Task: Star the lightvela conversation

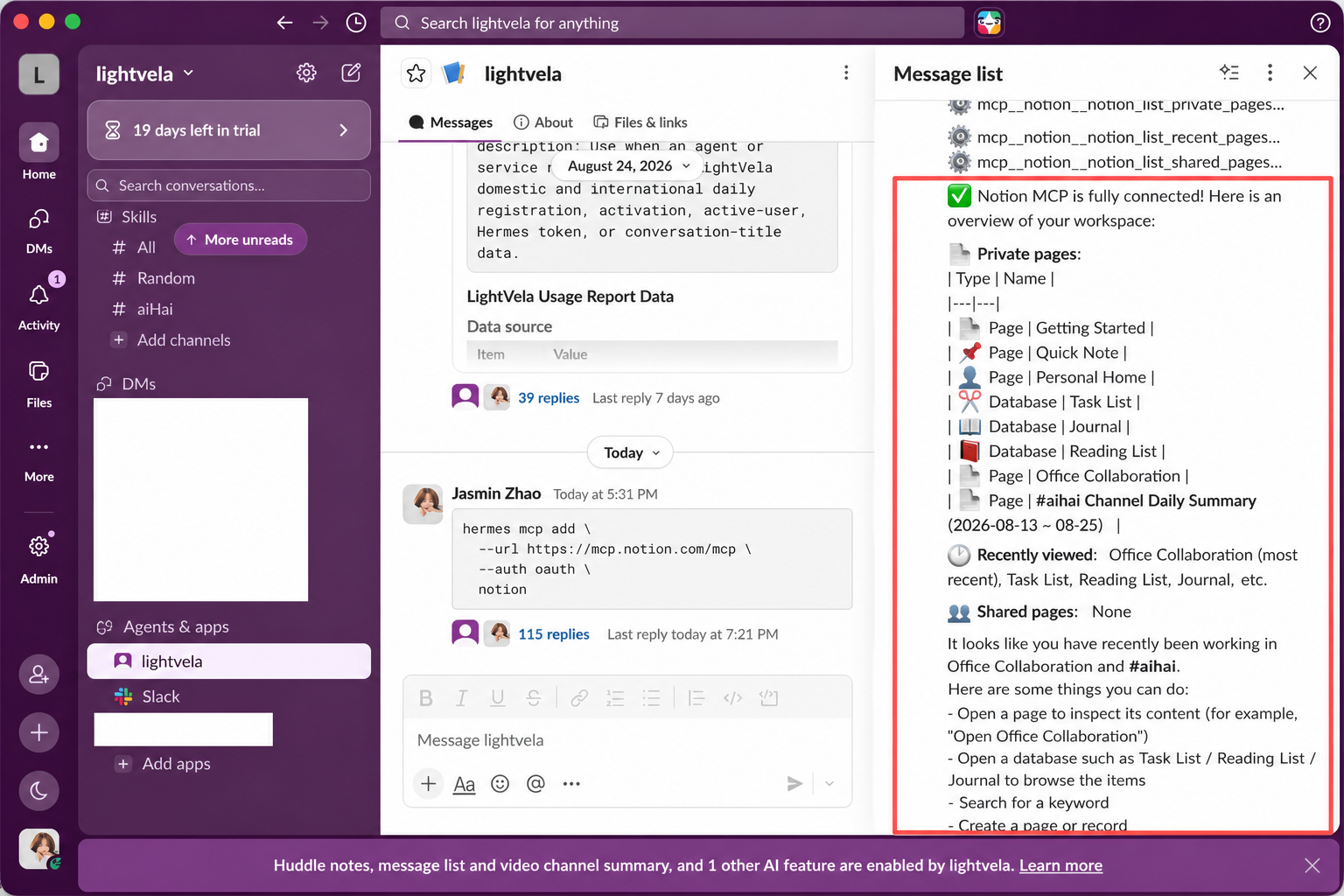Action: click(416, 73)
